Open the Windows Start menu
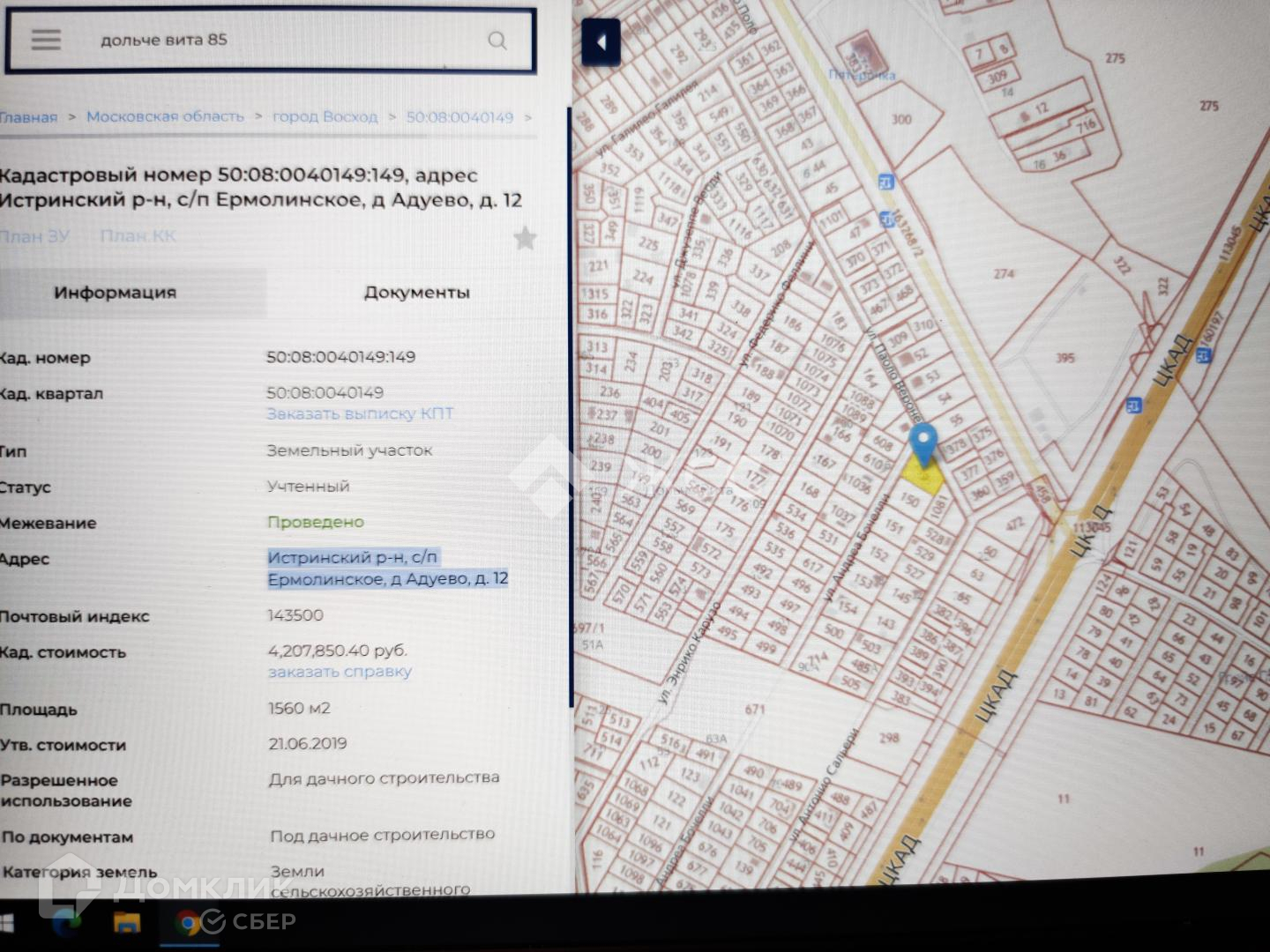This screenshot has width=1270, height=952. point(7,923)
